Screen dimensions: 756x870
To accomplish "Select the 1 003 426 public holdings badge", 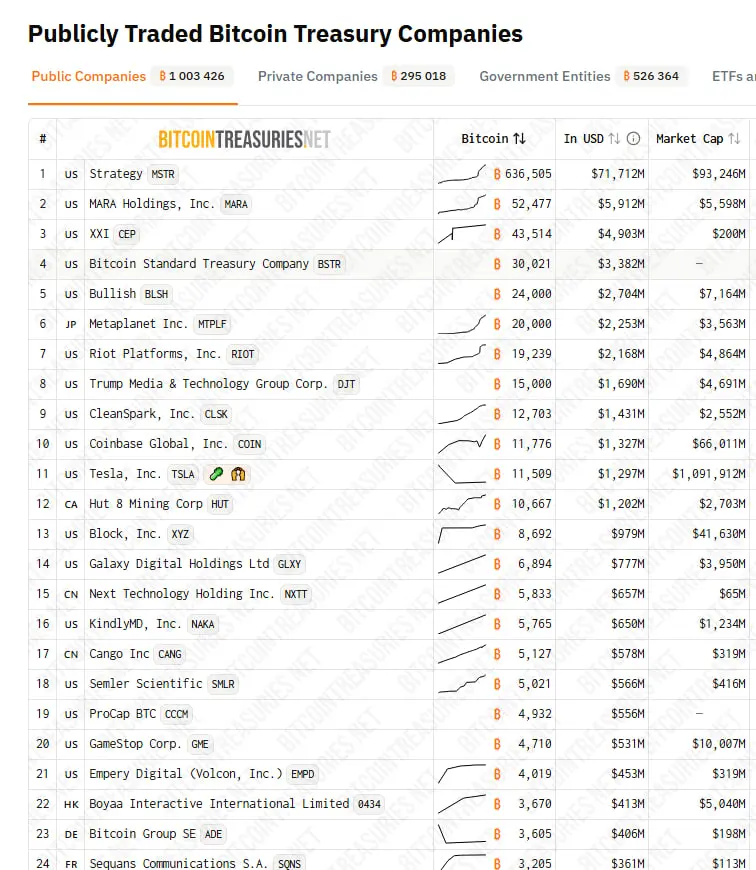I will click(x=192, y=76).
